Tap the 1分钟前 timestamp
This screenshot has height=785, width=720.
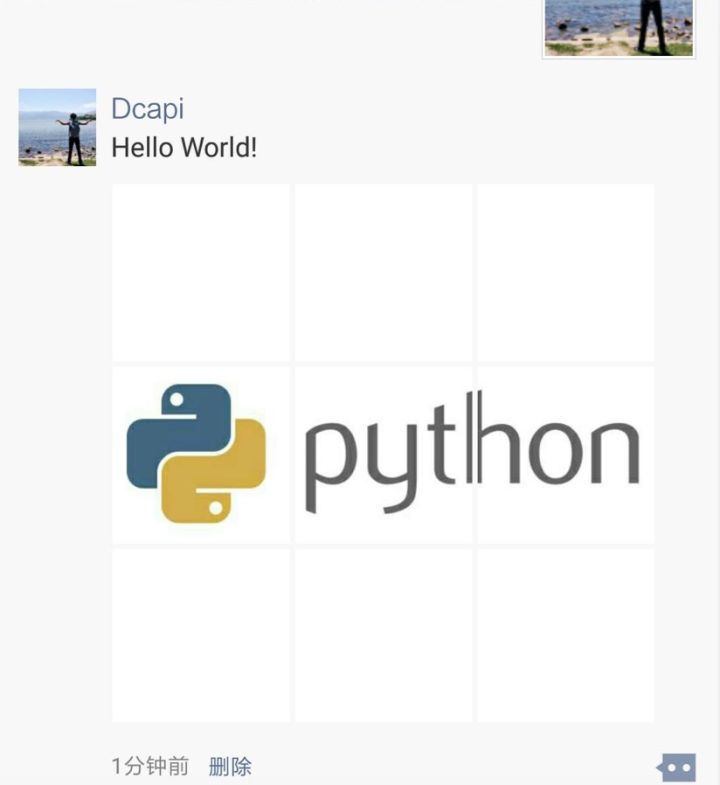(150, 766)
